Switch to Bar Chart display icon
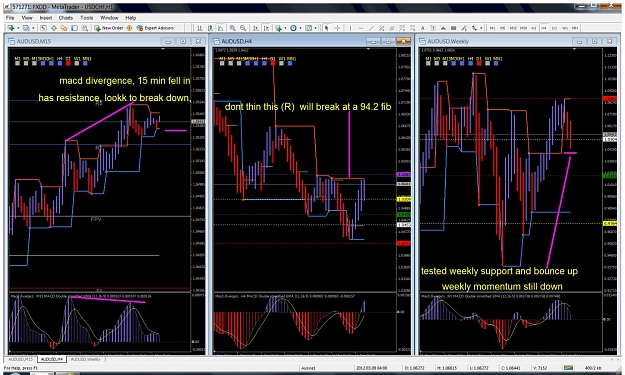Screen dimensions: 625x375 (x=199, y=28)
